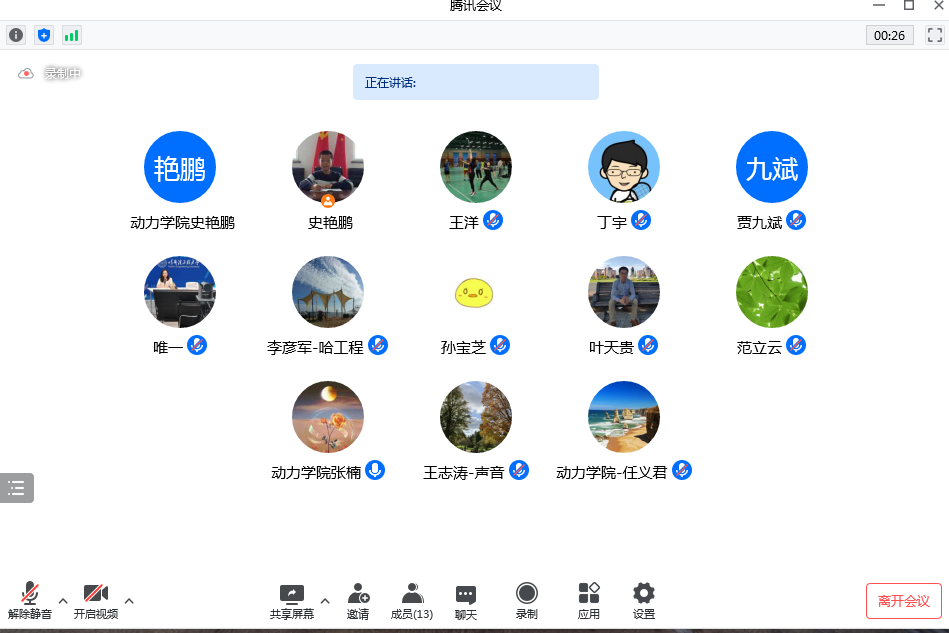Click the blue security shield icon
Screen dimensions: 949x633
44,35
